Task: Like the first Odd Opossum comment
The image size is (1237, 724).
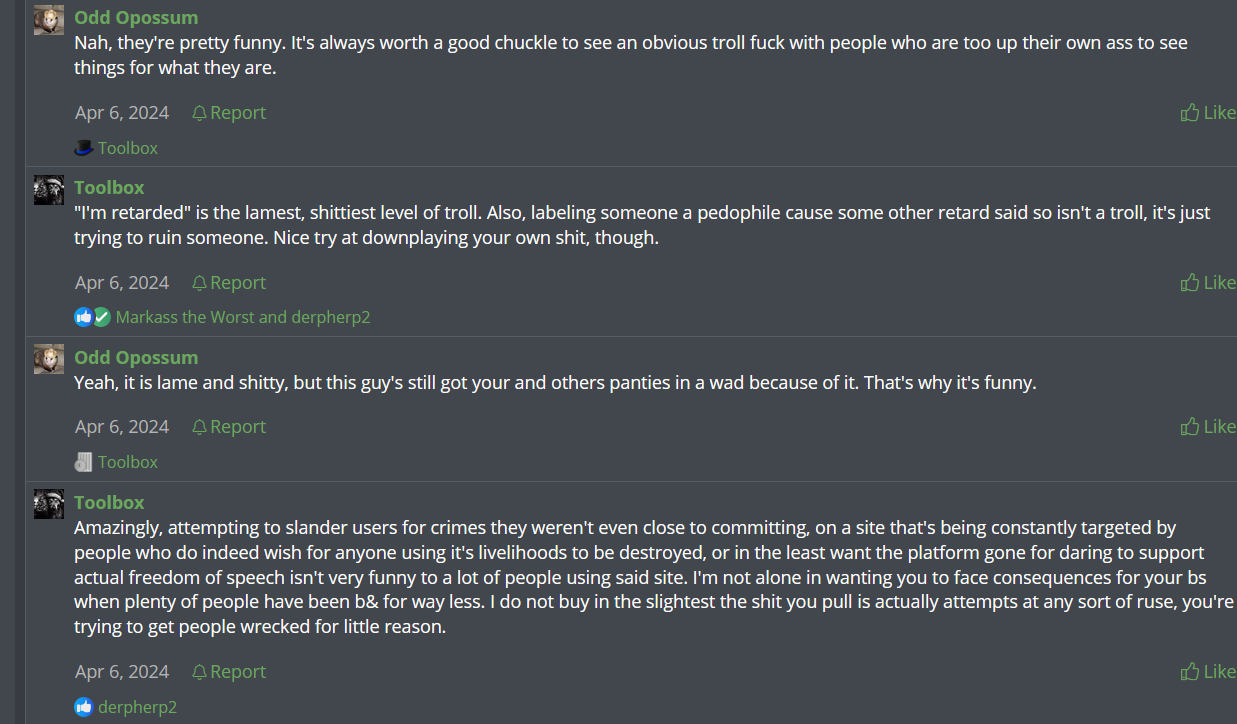Action: [1208, 113]
